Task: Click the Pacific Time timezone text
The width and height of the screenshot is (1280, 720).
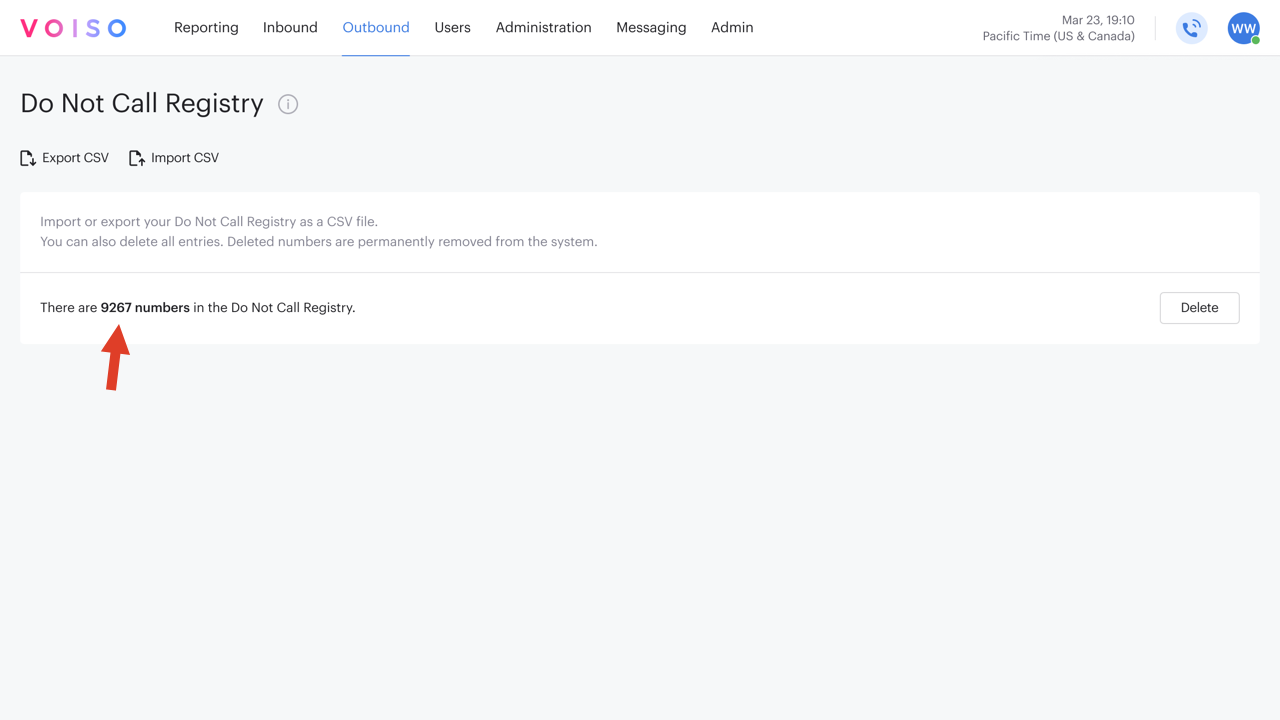Action: (x=1058, y=36)
